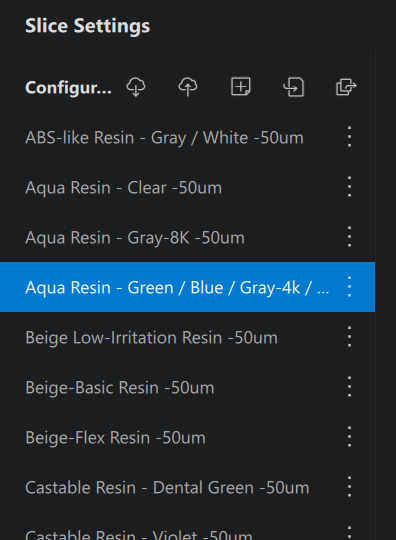Open more options for ABS-like Resin Gray / White
396x540 pixels.
(x=350, y=137)
